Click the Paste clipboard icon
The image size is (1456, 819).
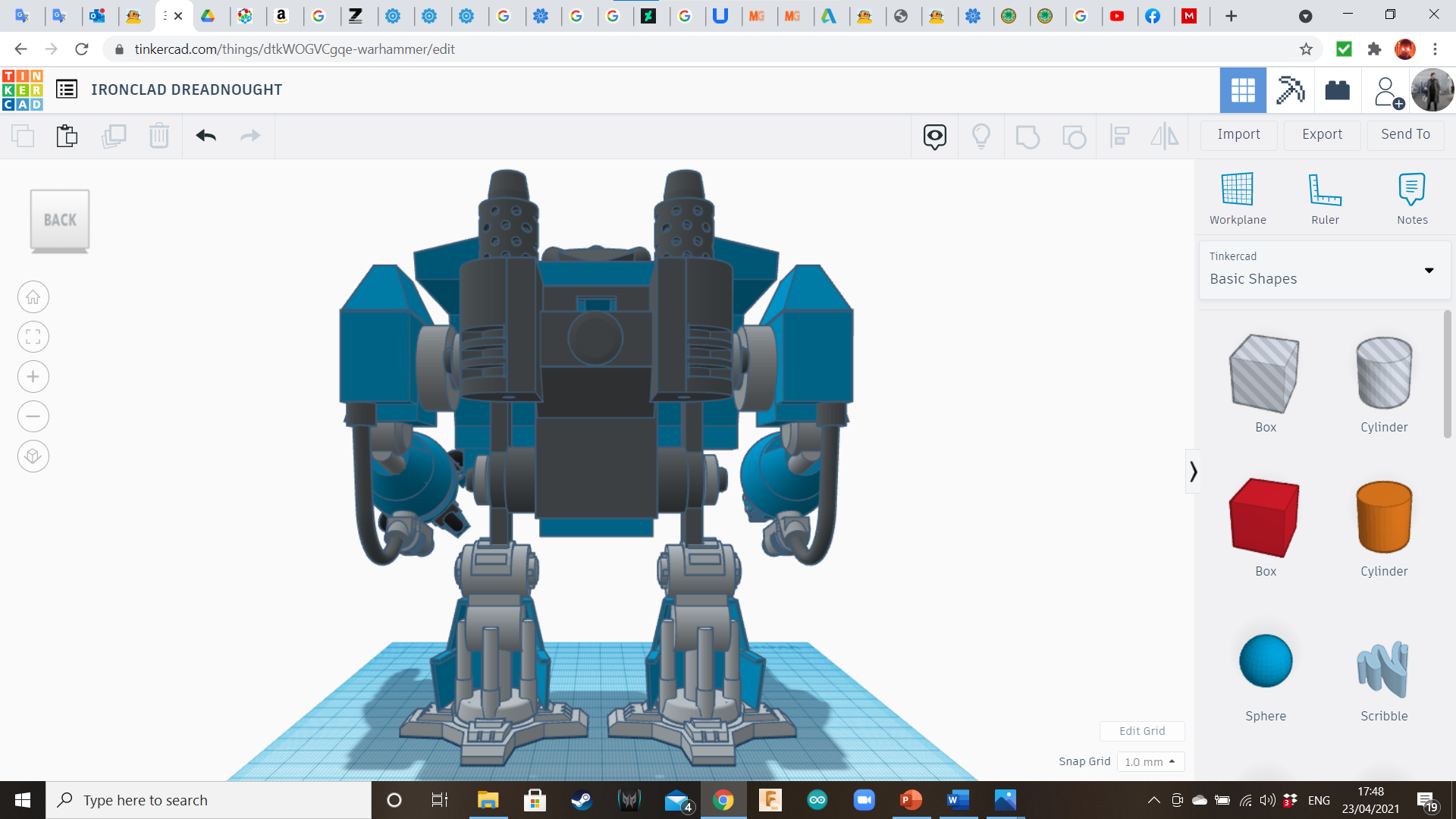tap(67, 136)
